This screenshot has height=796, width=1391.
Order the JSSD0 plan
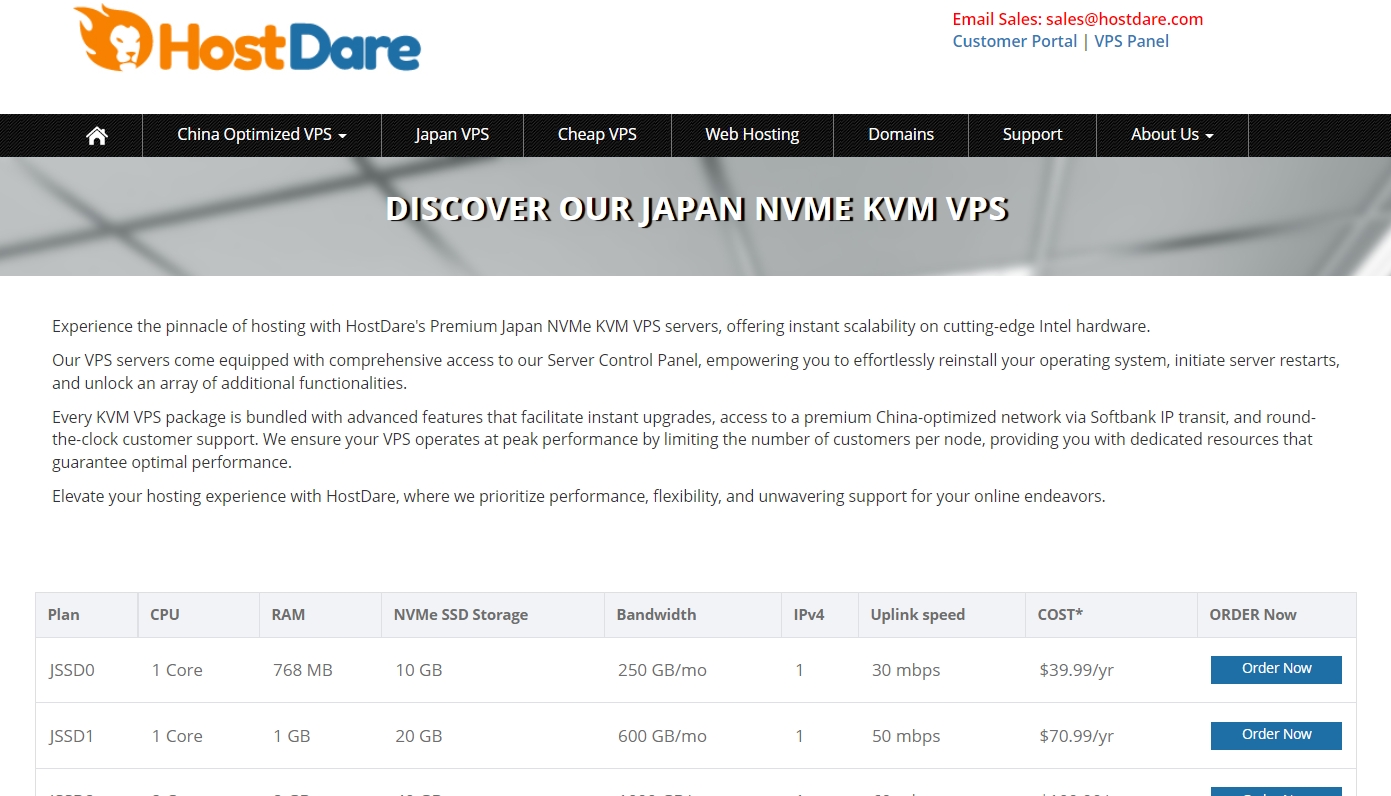point(1275,669)
